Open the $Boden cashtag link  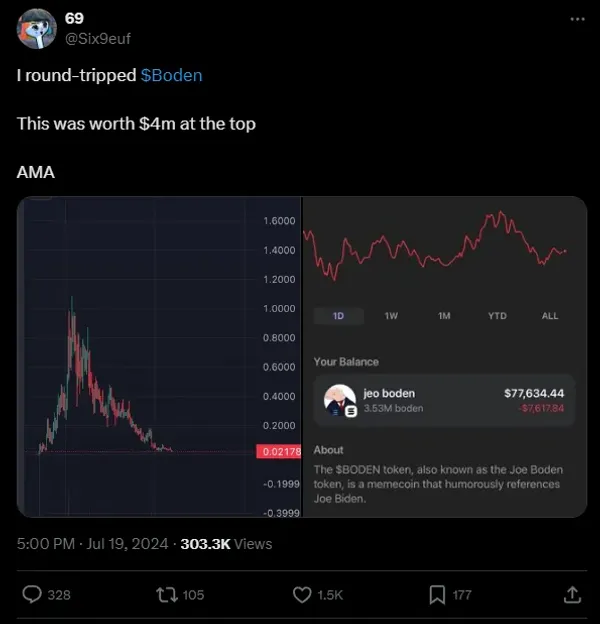tap(172, 75)
